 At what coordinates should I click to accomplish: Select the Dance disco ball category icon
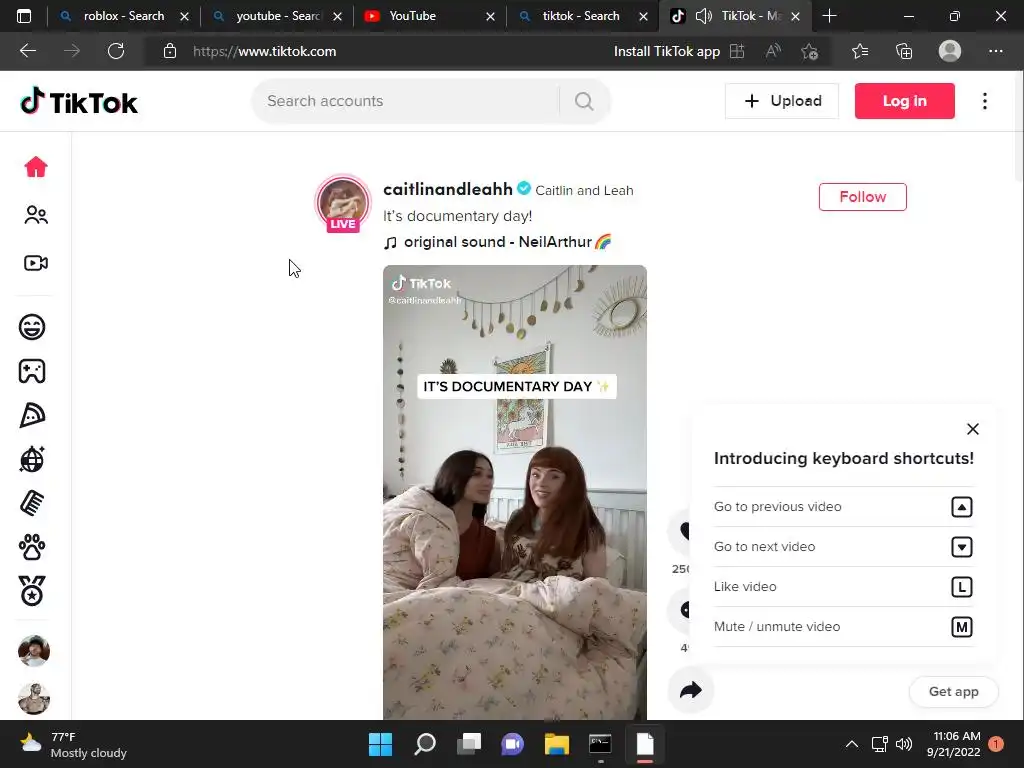coord(32,459)
